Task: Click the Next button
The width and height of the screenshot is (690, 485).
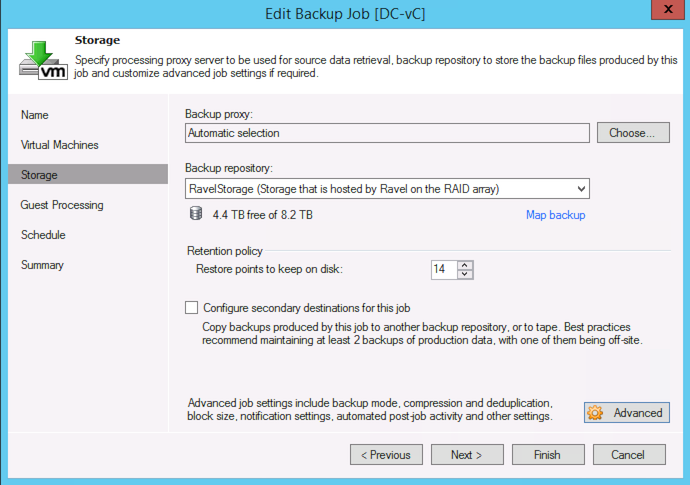Action: coord(466,455)
